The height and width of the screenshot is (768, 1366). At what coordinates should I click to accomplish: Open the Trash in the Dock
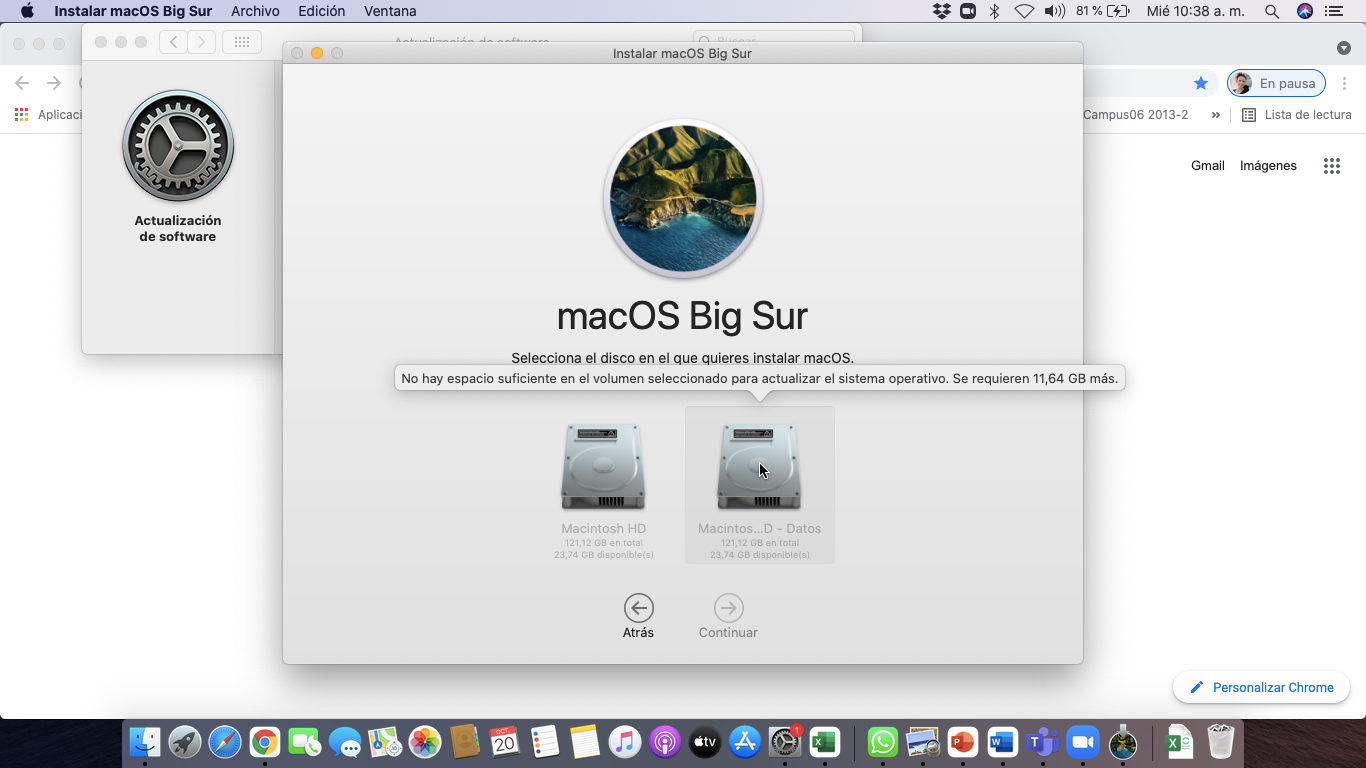click(x=1221, y=742)
